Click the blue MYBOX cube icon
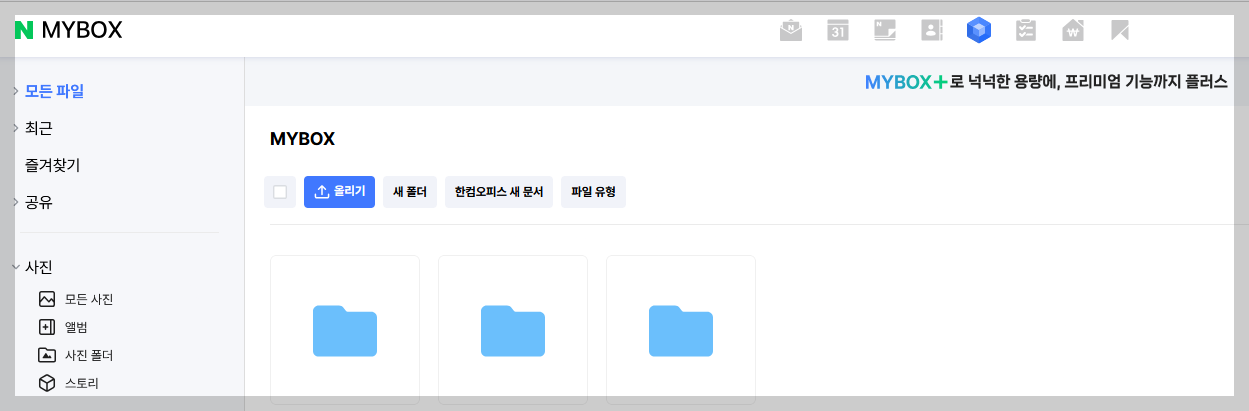 pos(979,31)
